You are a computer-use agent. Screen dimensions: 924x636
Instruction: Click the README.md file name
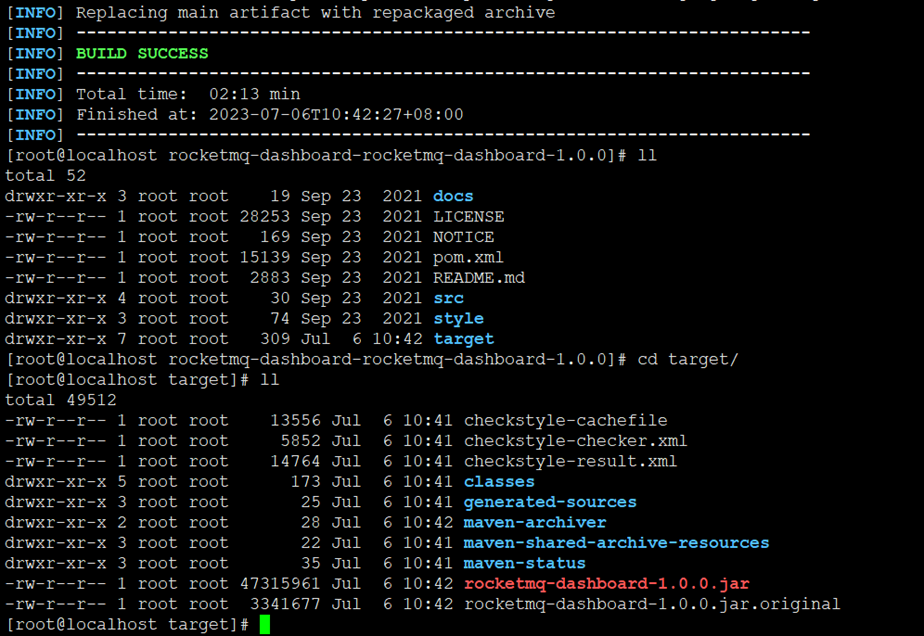(479, 278)
